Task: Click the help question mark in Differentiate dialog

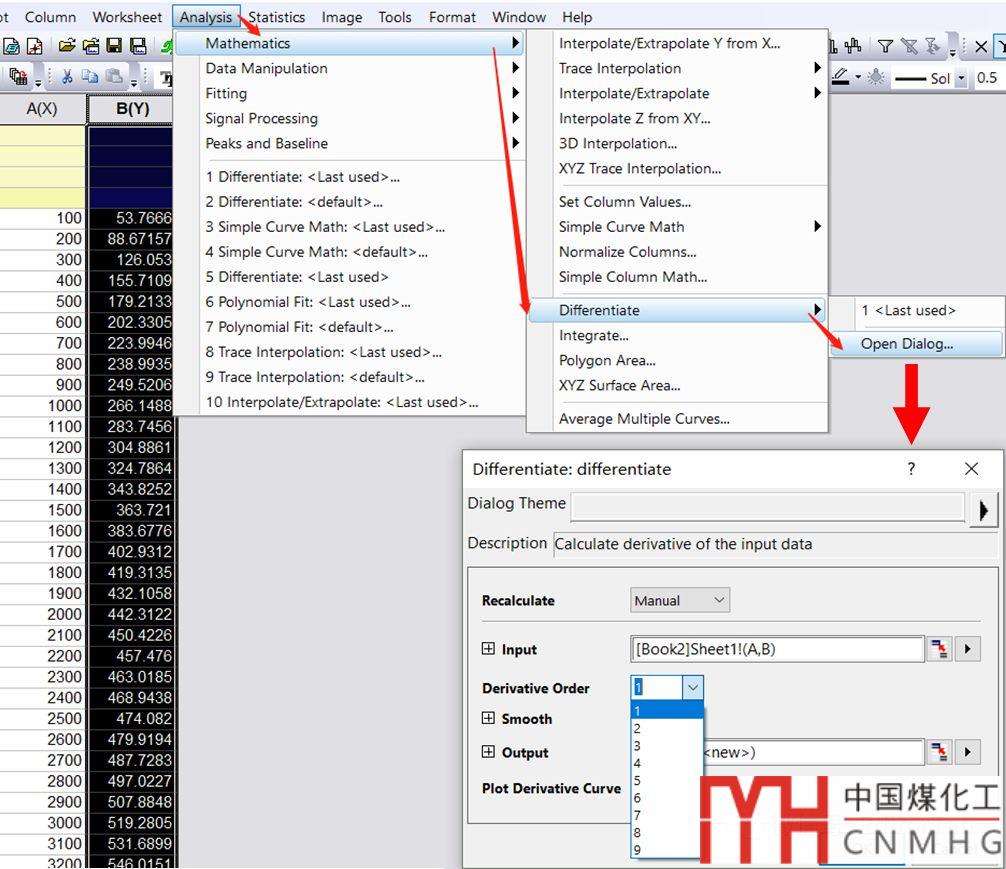Action: pyautogui.click(x=911, y=469)
